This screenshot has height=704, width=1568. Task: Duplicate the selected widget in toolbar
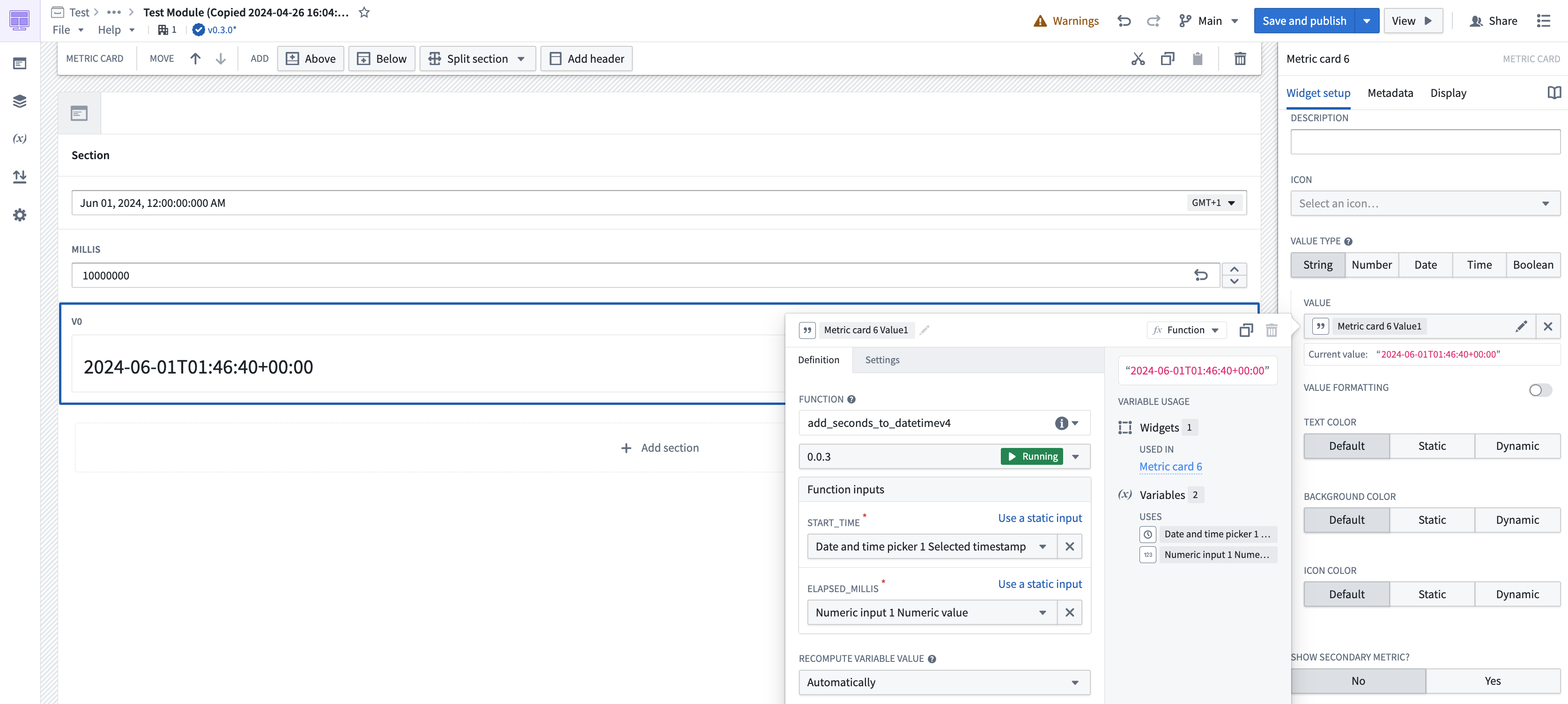(1167, 59)
